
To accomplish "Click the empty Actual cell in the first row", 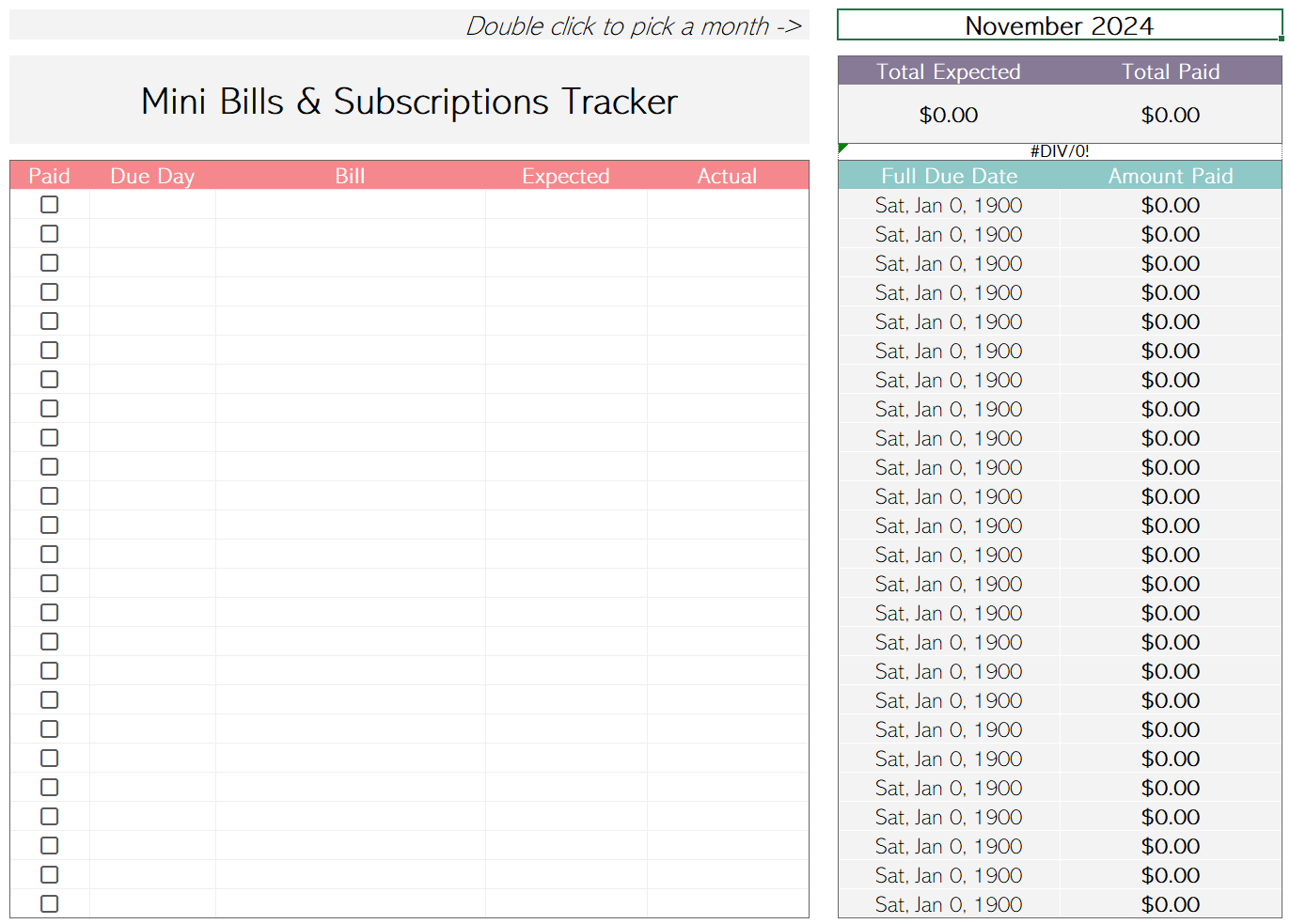I will pos(728,205).
